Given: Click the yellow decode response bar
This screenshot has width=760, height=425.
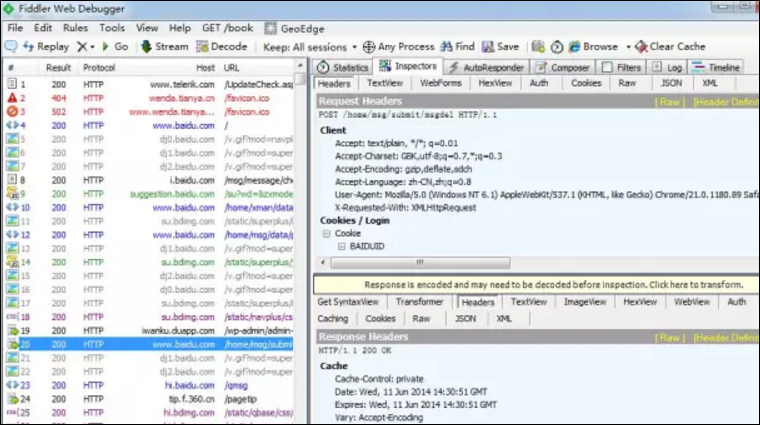Looking at the screenshot, I should [536, 284].
